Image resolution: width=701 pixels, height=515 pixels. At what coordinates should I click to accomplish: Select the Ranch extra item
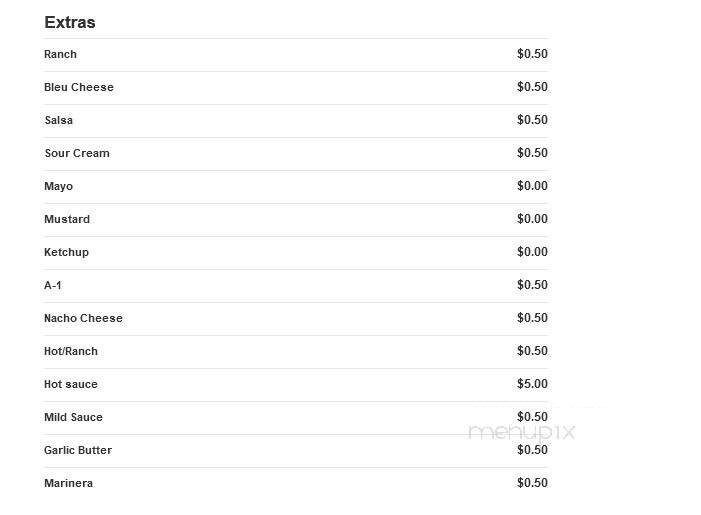[x=60, y=54]
